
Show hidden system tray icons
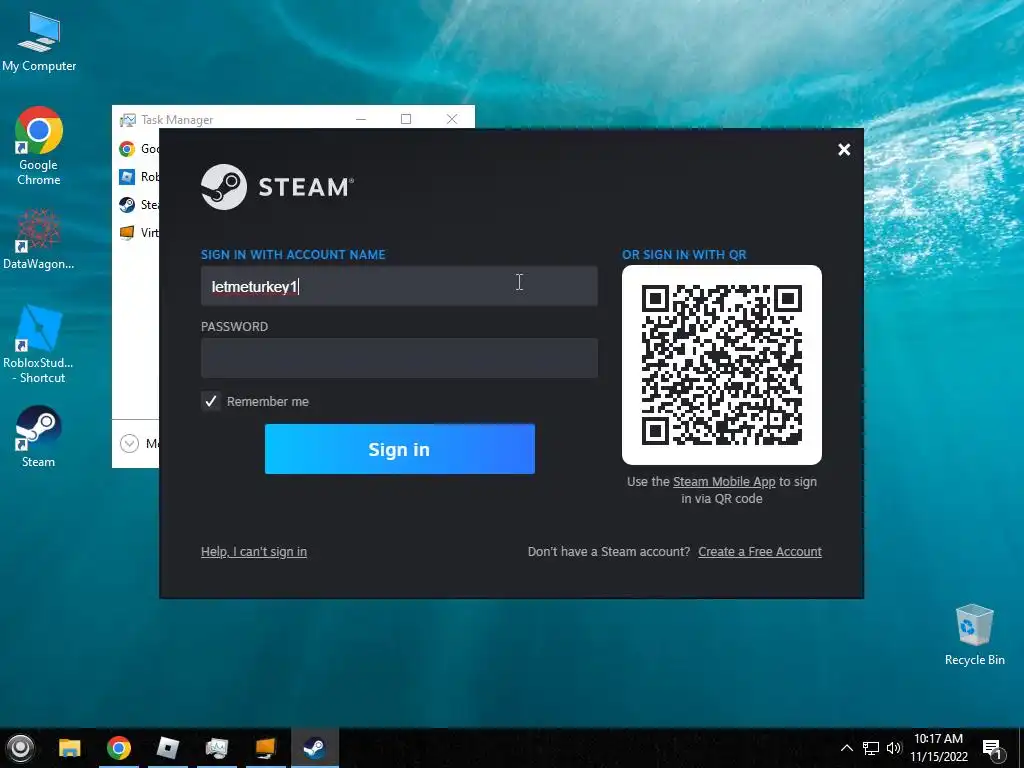(846, 748)
